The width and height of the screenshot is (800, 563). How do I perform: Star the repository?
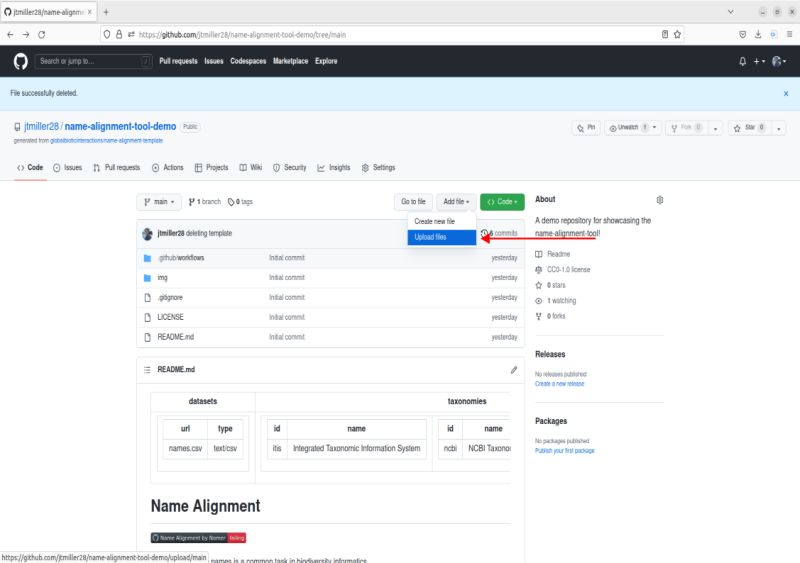click(749, 128)
